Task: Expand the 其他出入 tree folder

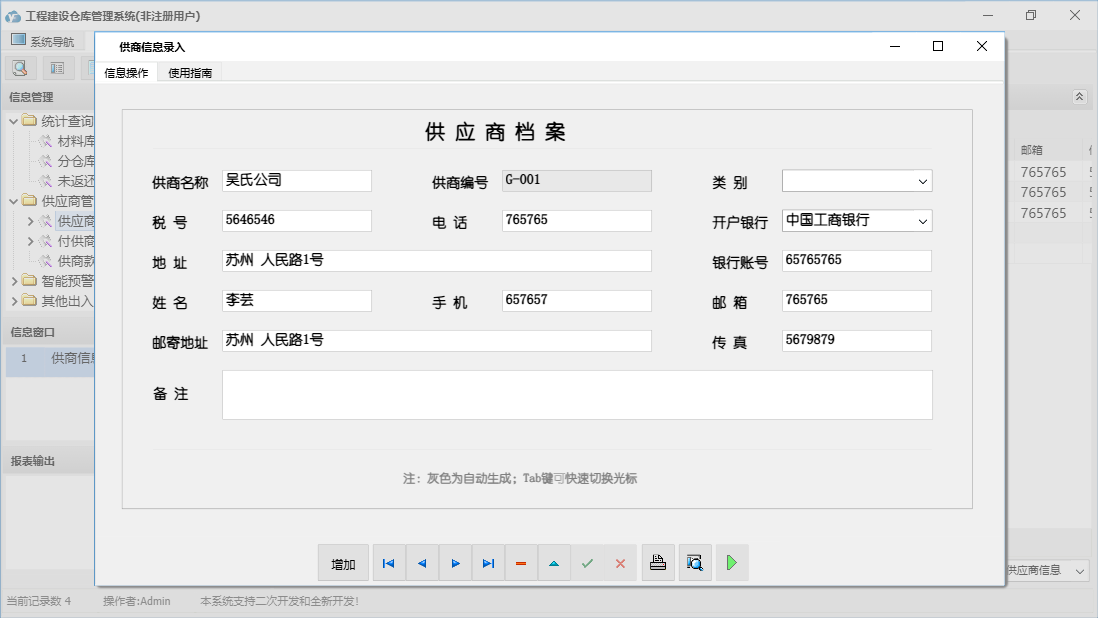Action: 14,301
